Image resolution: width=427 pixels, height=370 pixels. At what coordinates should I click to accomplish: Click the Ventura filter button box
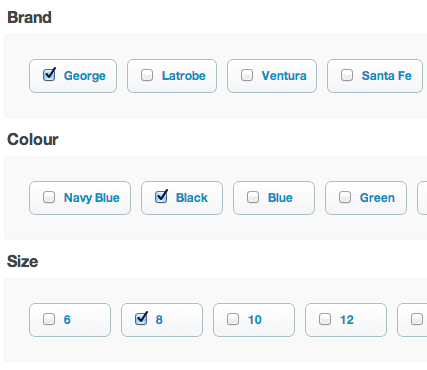[272, 76]
